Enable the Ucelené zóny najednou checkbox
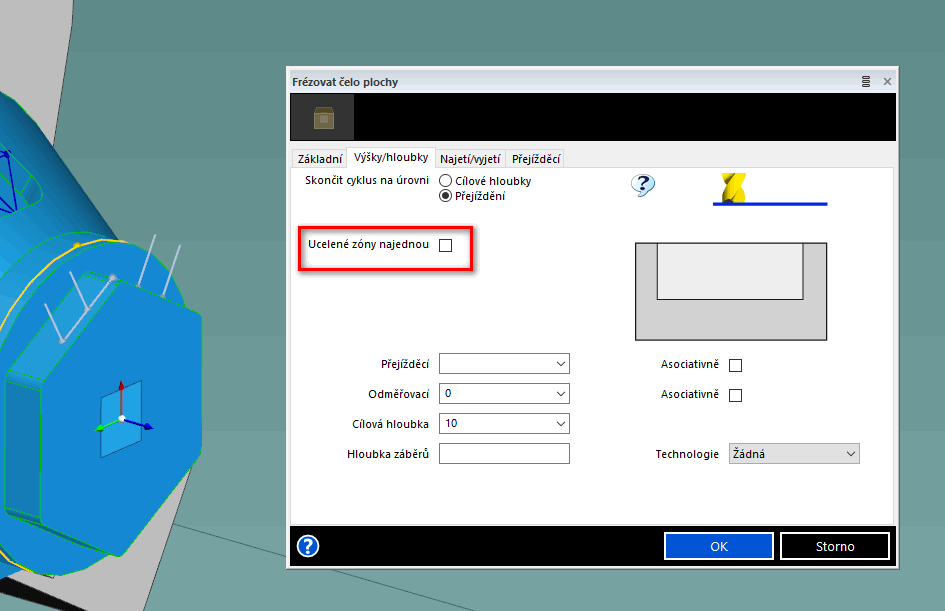Image resolution: width=945 pixels, height=611 pixels. point(446,245)
